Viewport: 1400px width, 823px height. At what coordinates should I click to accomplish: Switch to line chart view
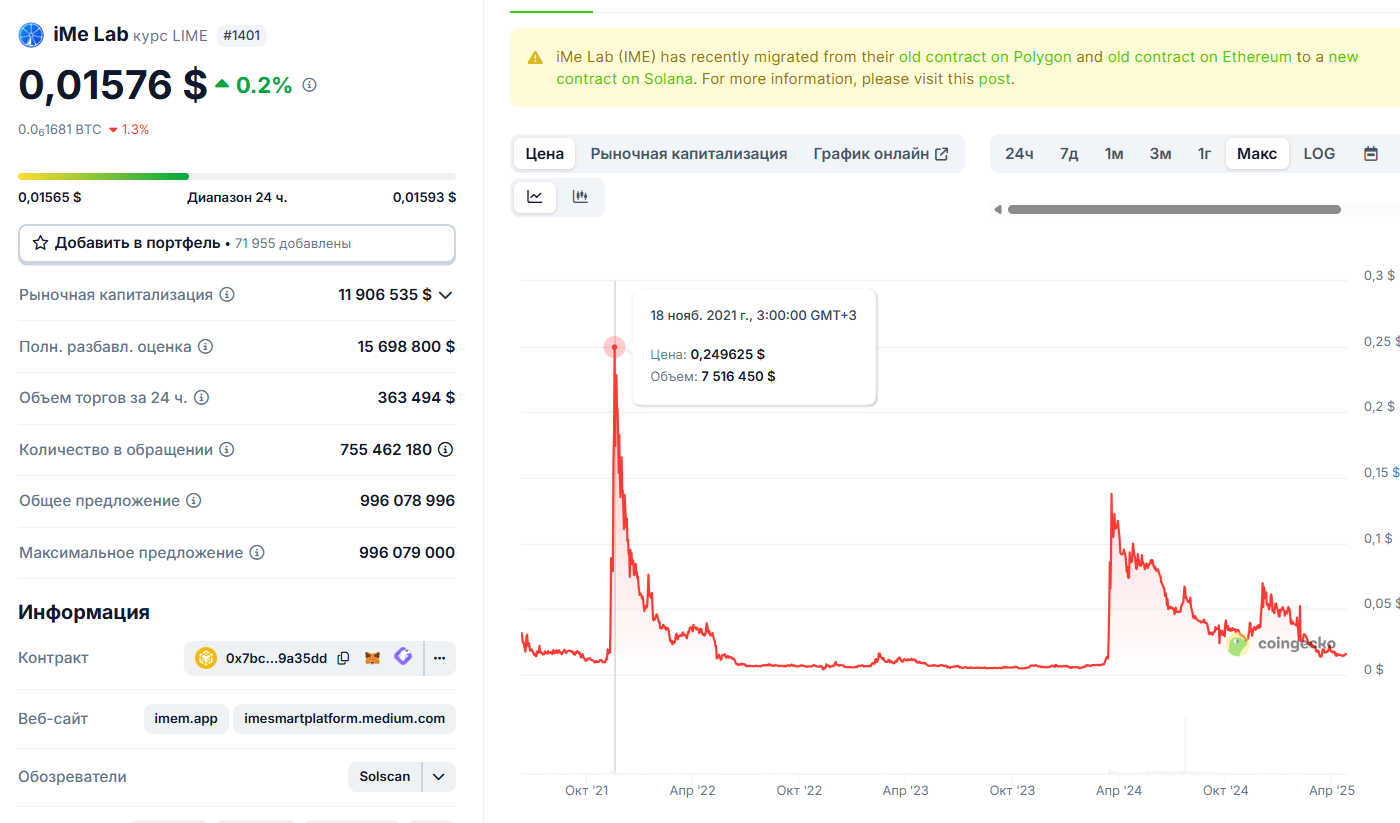coord(535,197)
